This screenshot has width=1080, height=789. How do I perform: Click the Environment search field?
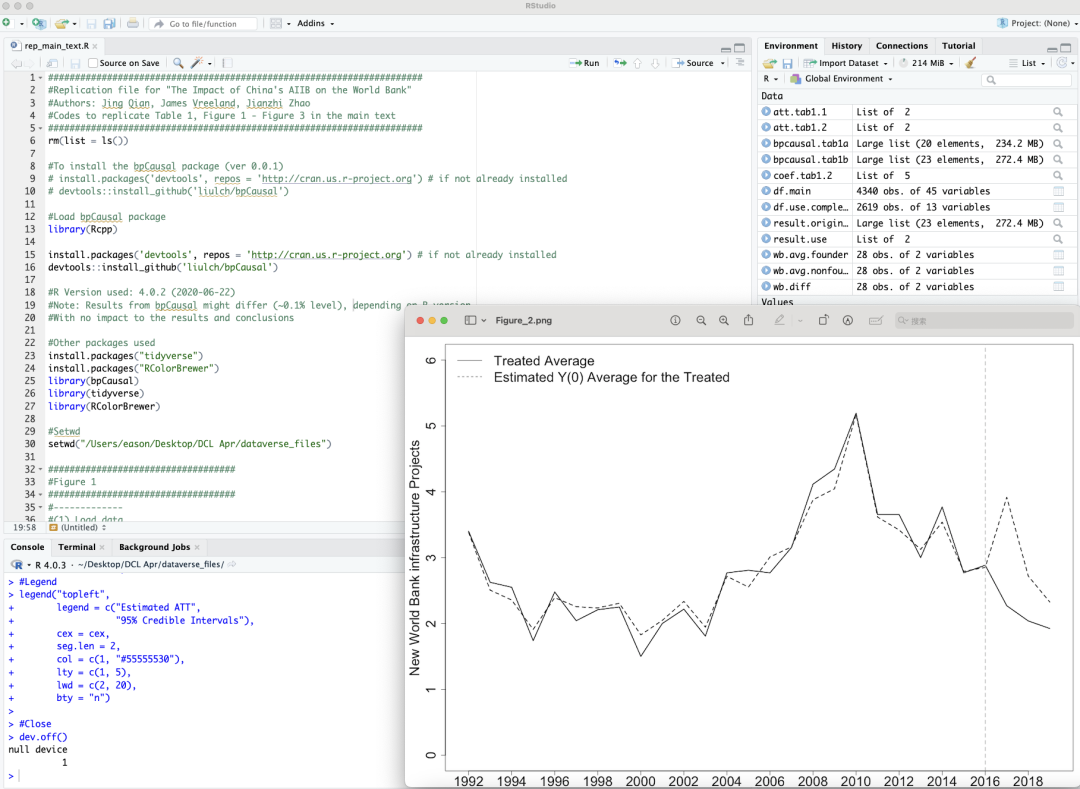coord(1026,80)
